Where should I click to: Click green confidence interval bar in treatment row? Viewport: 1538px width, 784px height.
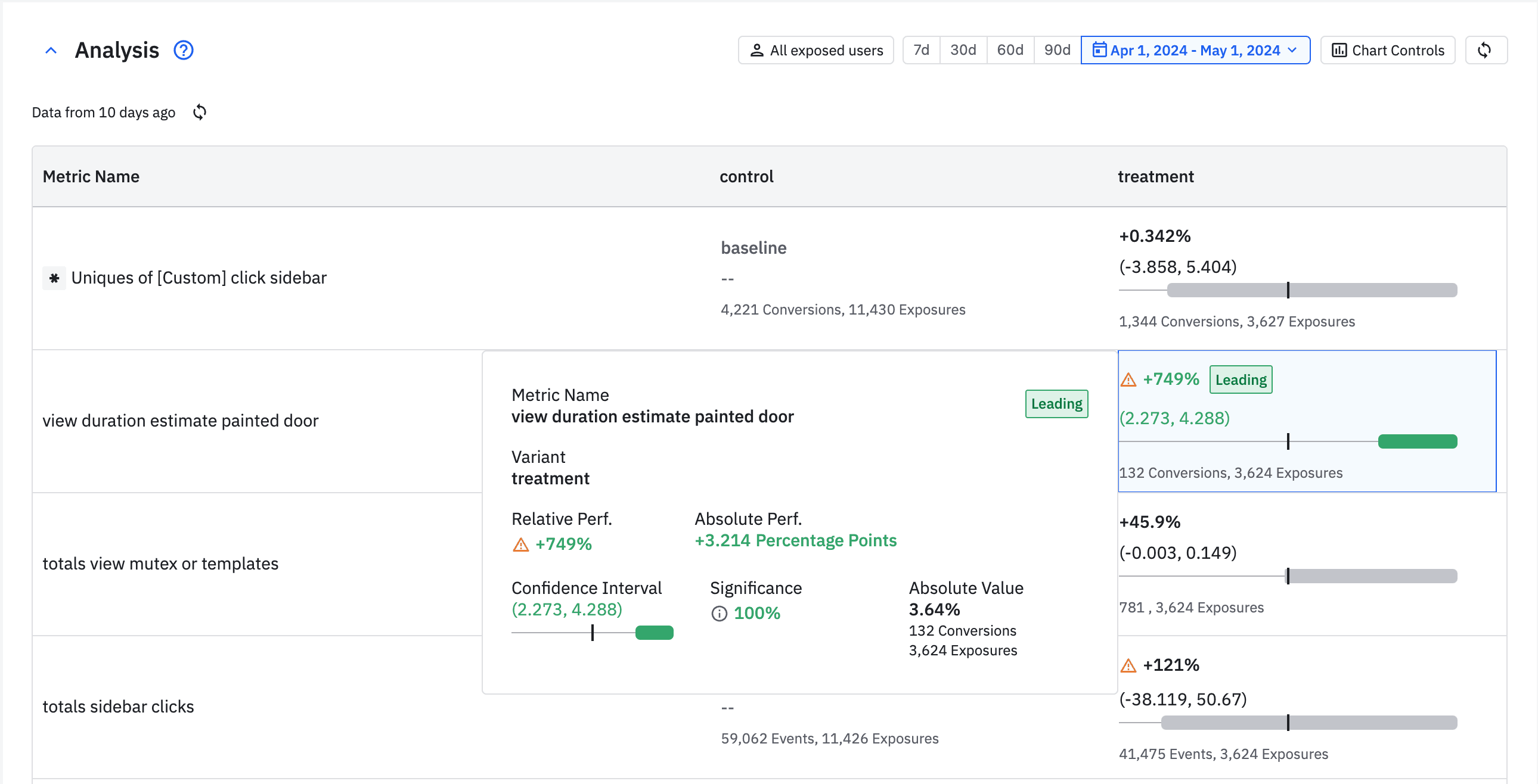pos(1417,441)
